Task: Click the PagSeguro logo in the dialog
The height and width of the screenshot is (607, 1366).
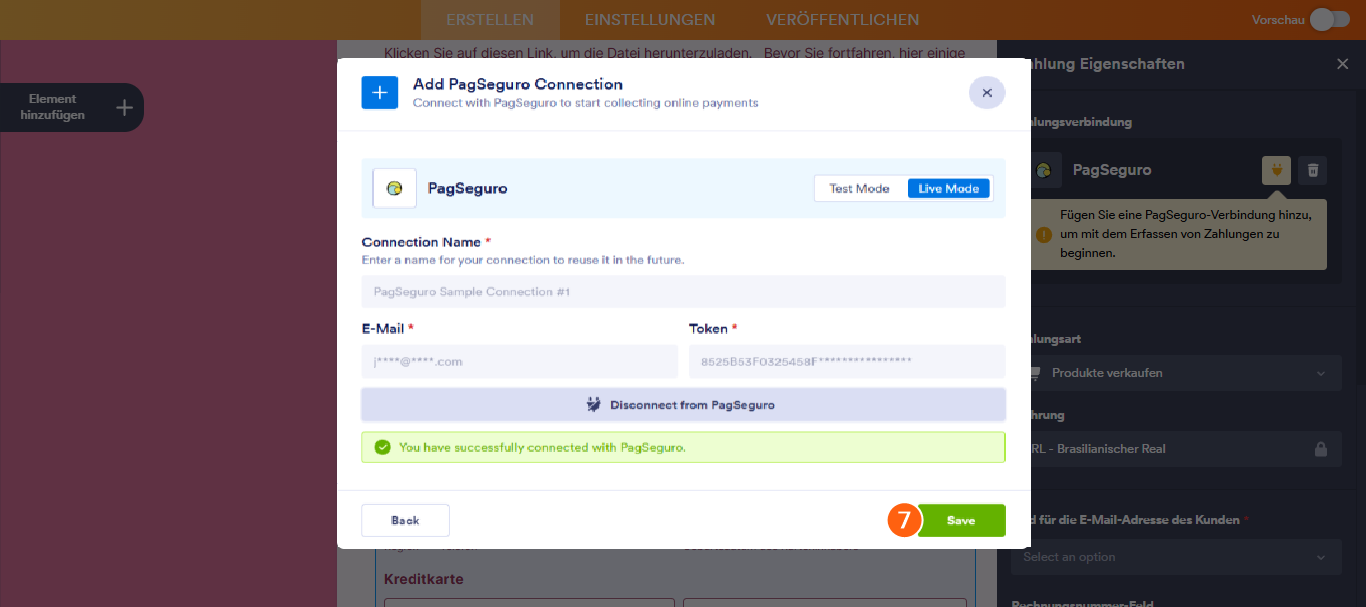Action: (395, 188)
